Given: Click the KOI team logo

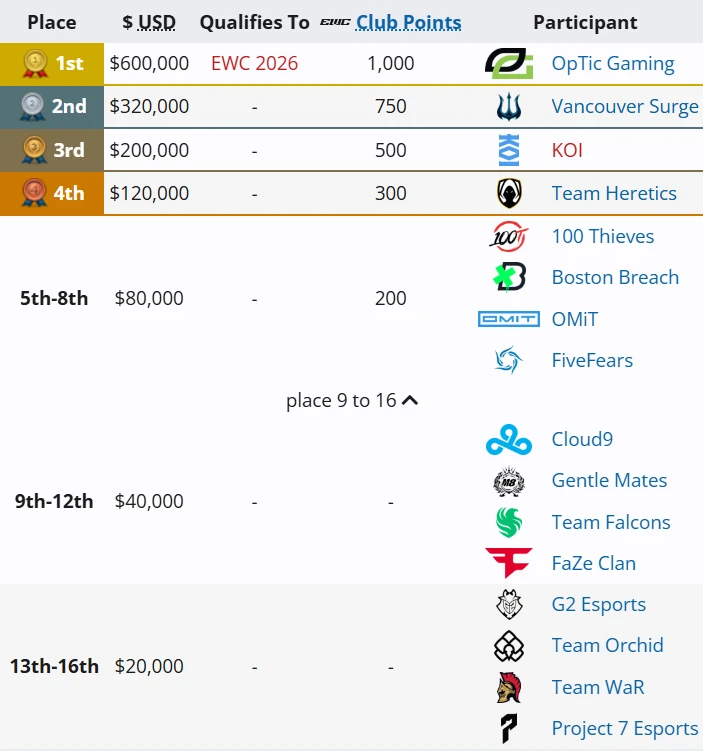Looking at the screenshot, I should [509, 150].
